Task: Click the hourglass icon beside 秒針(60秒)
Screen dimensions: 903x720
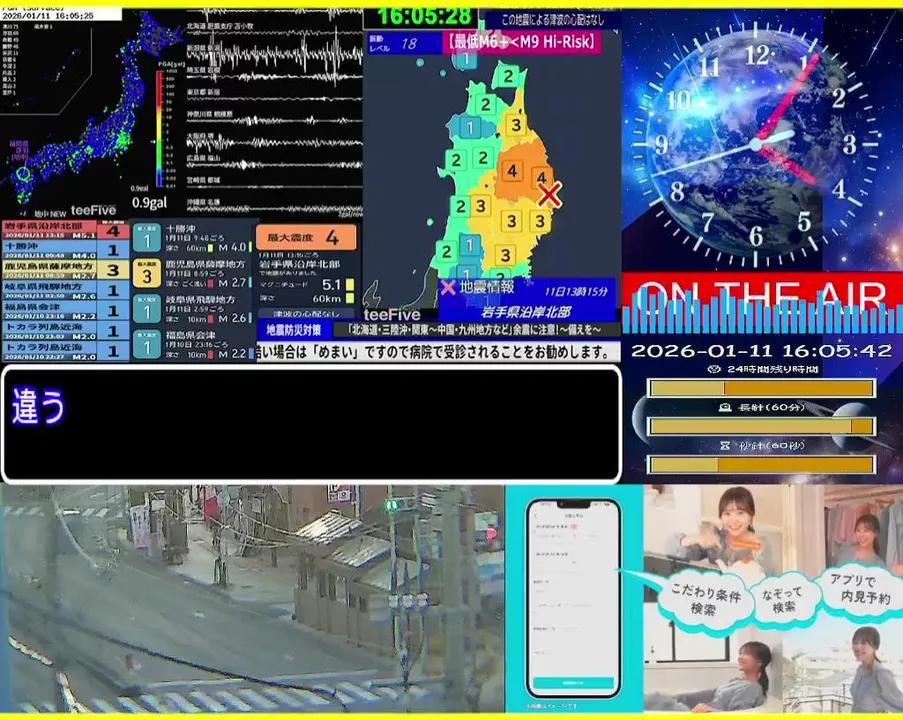Action: [725, 445]
